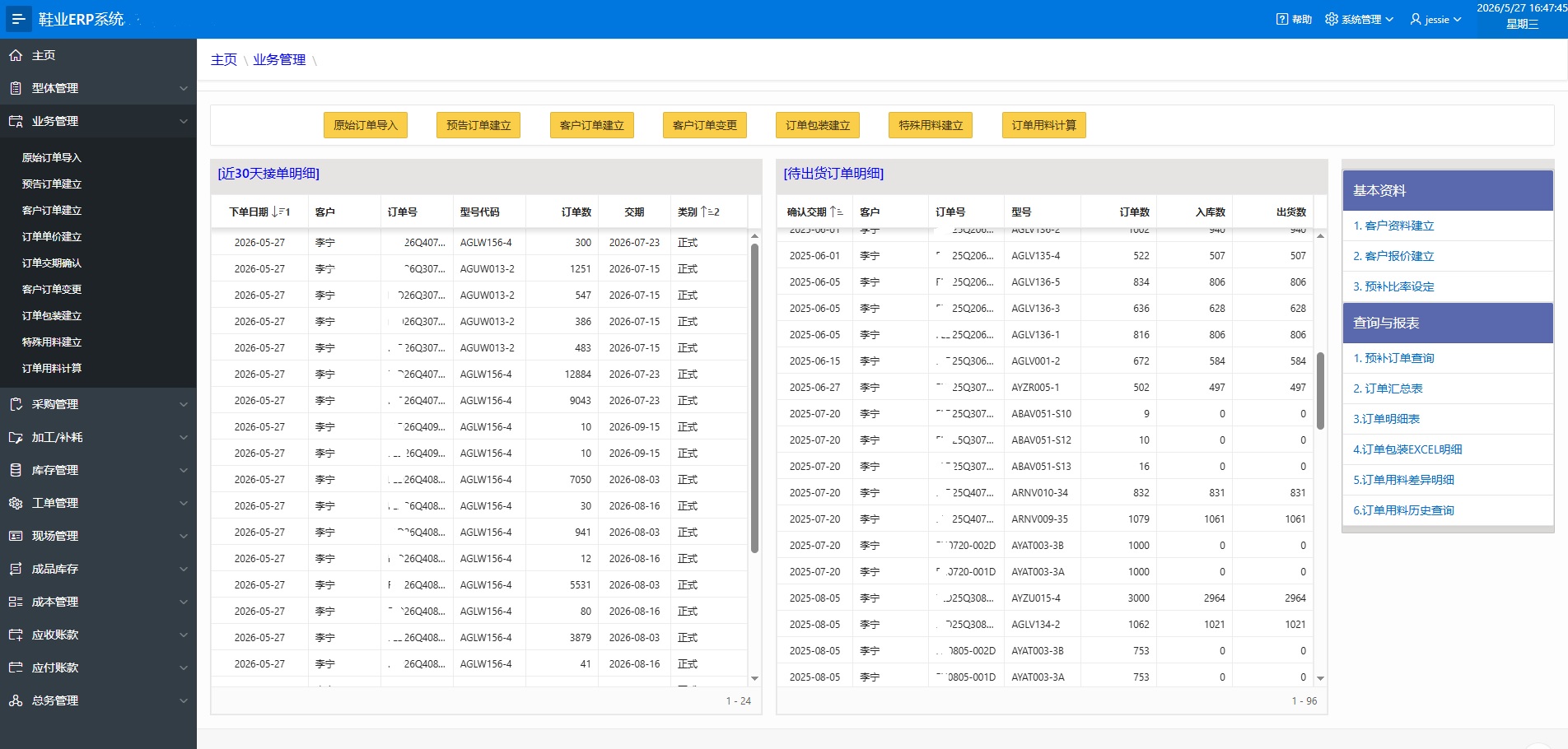Click the 近30天接单明细 table vertical scrollbar
The image size is (1568, 749).
pos(754,398)
